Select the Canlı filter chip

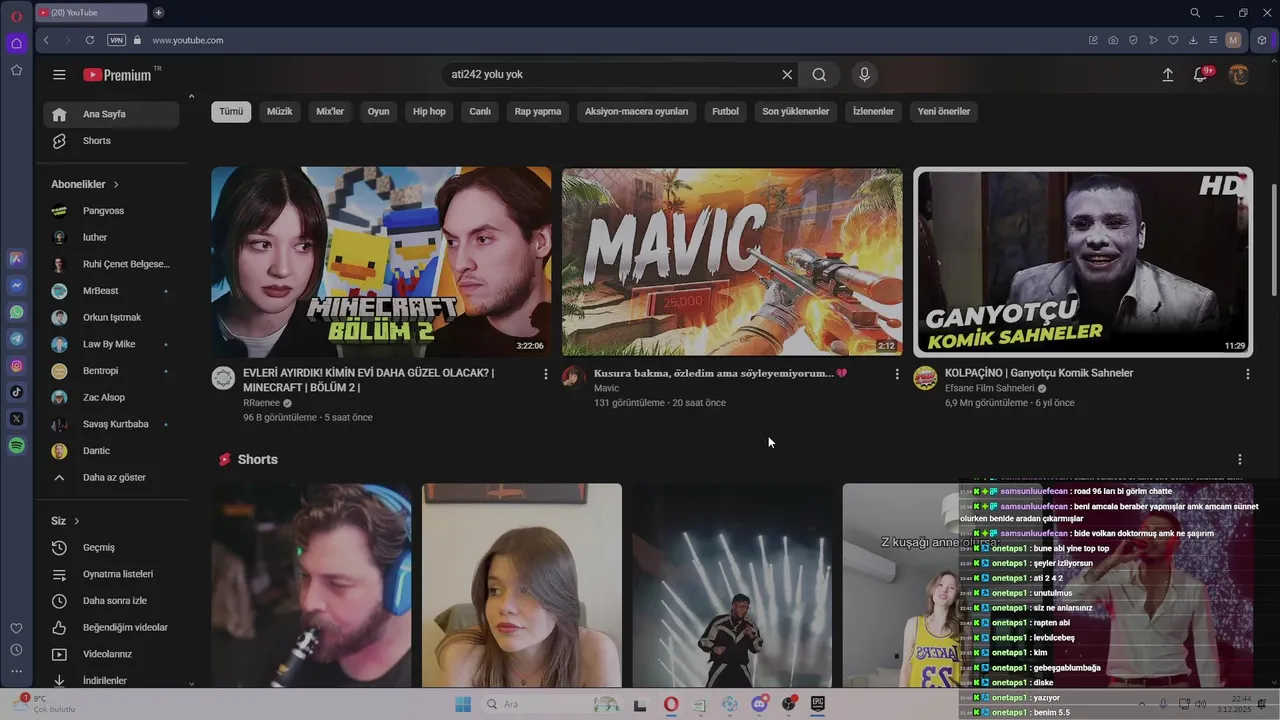(480, 112)
